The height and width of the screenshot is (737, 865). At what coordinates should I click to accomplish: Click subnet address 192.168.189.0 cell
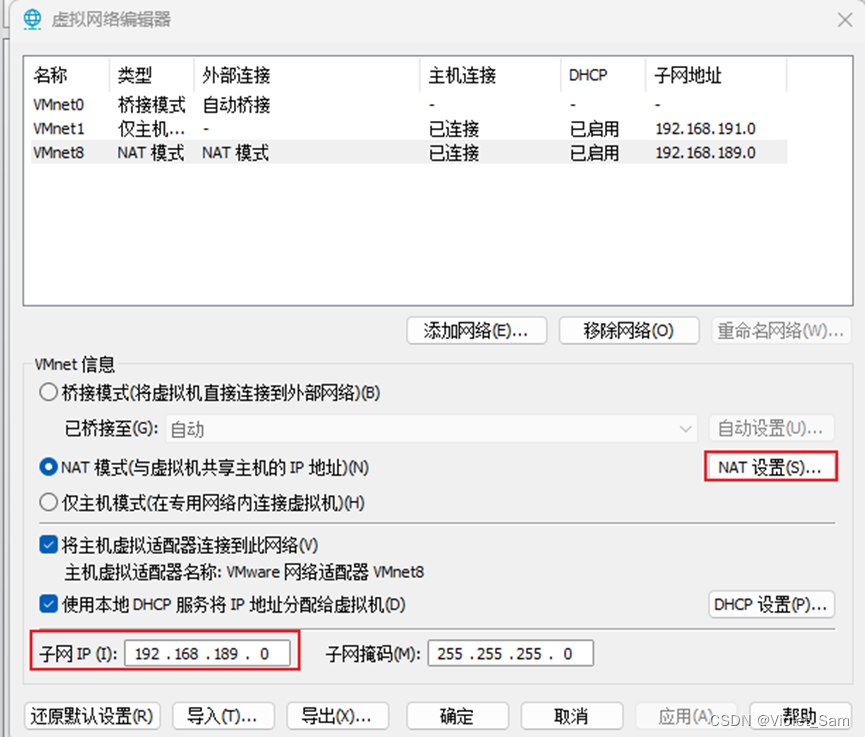pyautogui.click(x=706, y=152)
